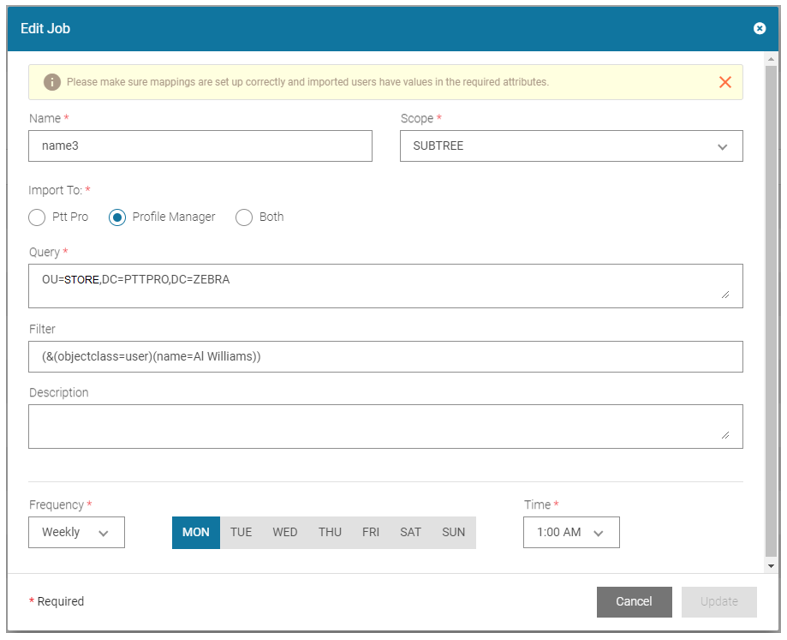This screenshot has width=787, height=640.
Task: Click the info icon in warning banner
Action: point(52,82)
